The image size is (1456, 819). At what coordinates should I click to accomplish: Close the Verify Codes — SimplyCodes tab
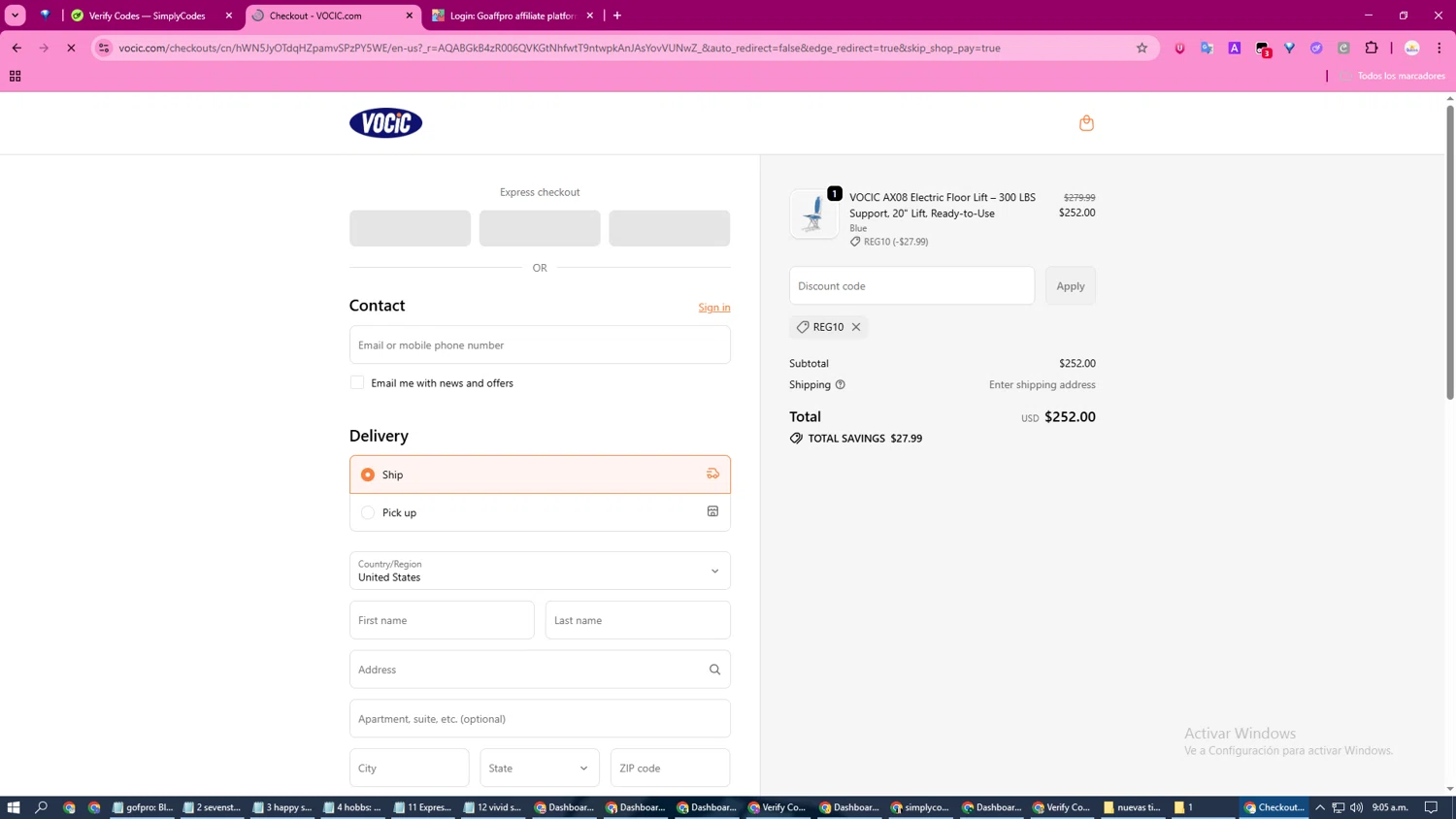pyautogui.click(x=229, y=16)
